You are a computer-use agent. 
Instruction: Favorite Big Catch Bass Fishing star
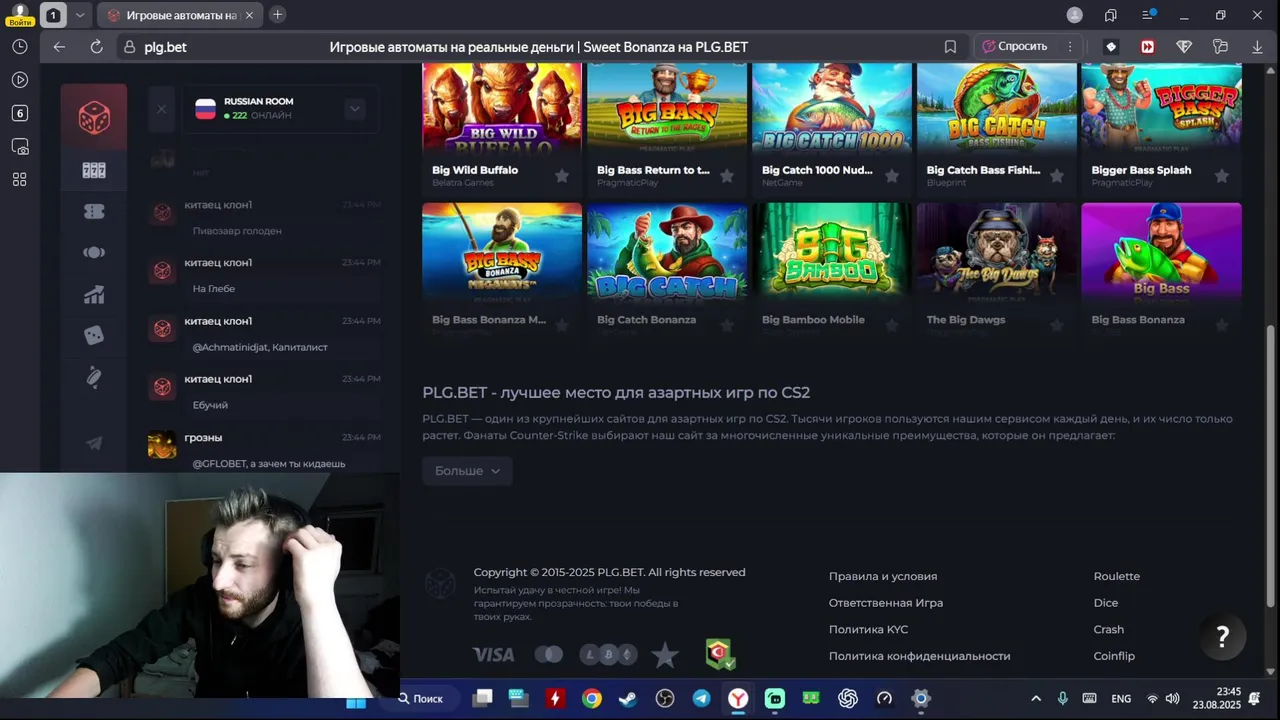pos(1057,176)
